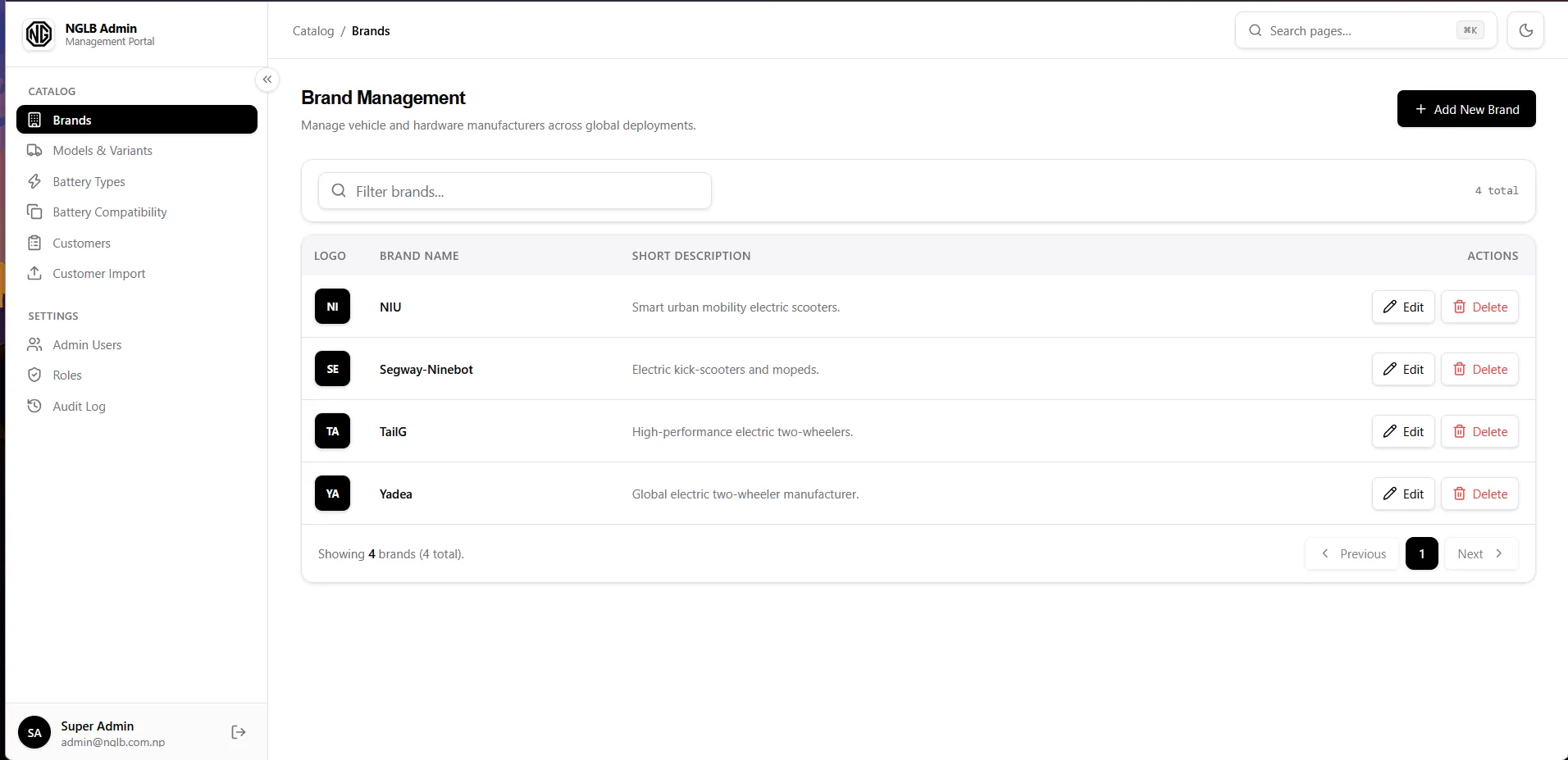Click the NIU brand name

click(x=390, y=307)
